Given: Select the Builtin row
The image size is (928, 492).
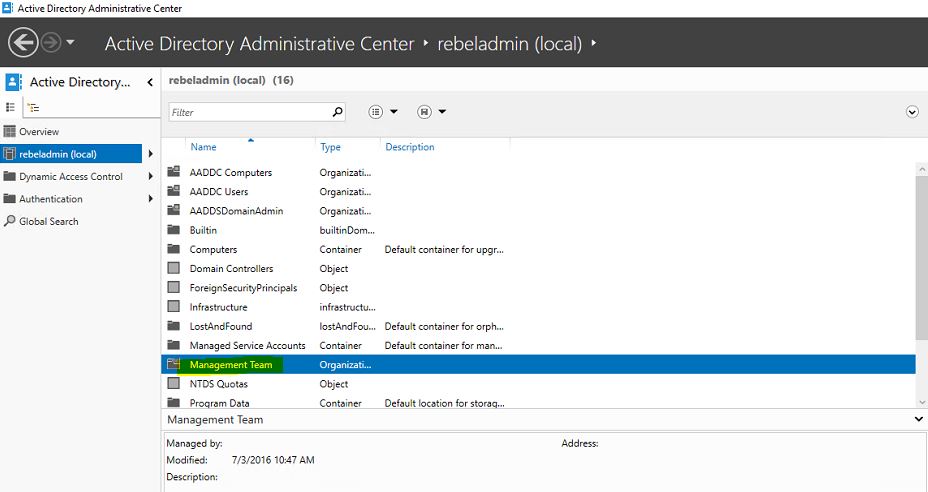Looking at the screenshot, I should 538,230.
